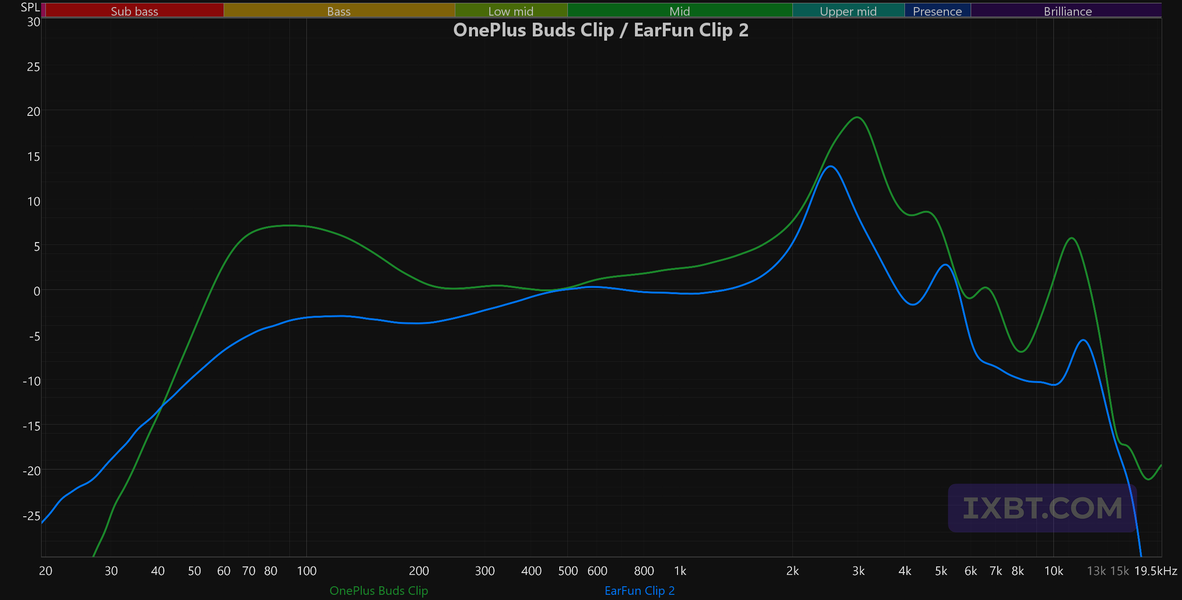Select the Mid frequency band header
The image size is (1182, 600).
(679, 11)
